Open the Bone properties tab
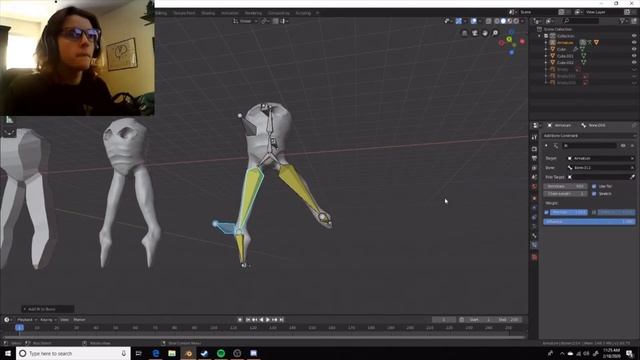Image resolution: width=640 pixels, height=360 pixels. click(534, 236)
